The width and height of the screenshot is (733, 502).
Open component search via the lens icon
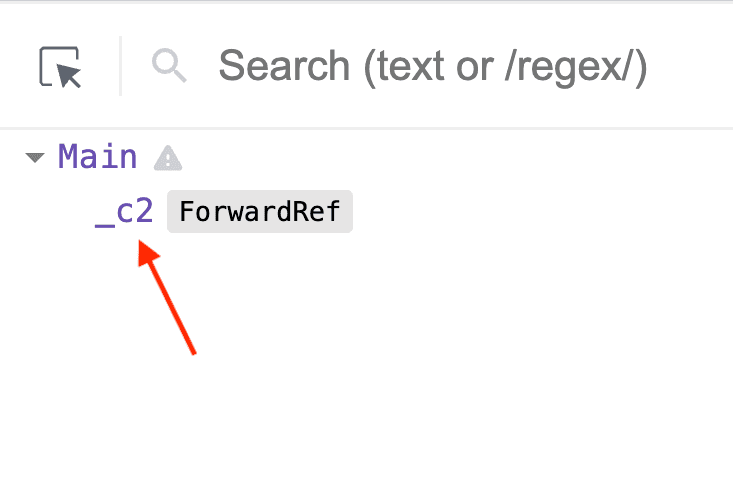coord(169,66)
